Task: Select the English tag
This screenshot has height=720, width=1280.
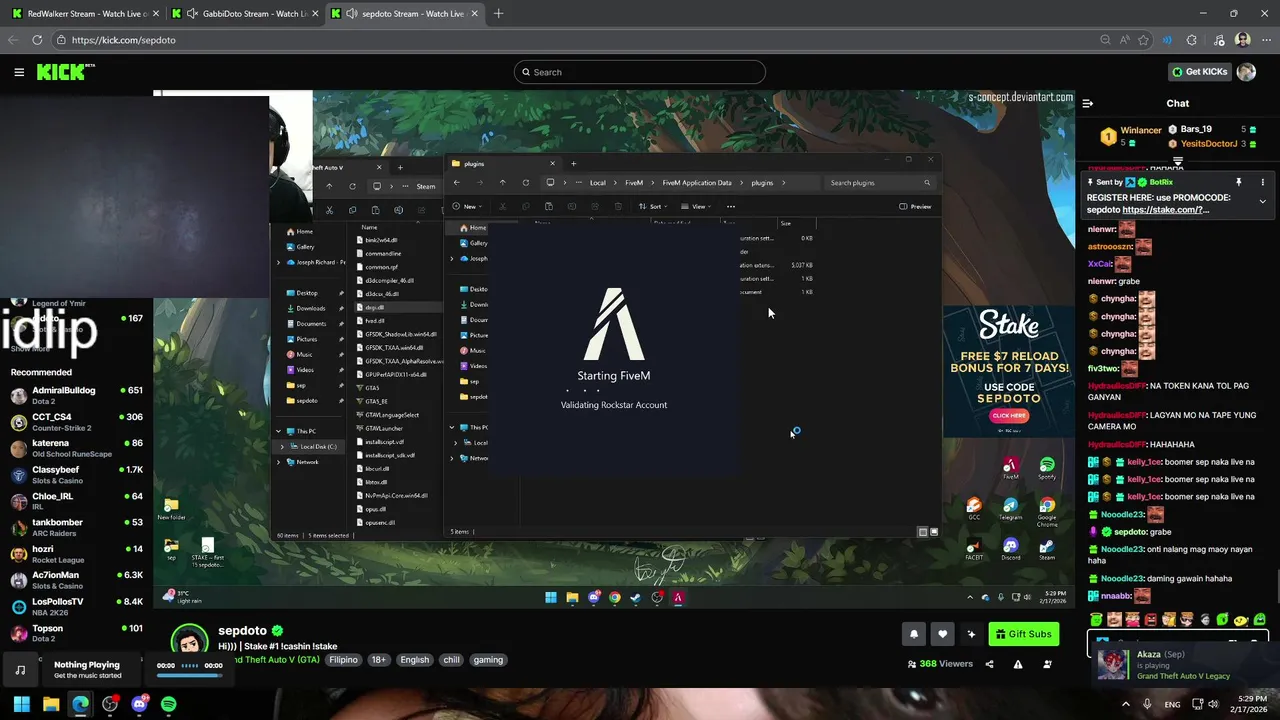Action: tap(414, 660)
